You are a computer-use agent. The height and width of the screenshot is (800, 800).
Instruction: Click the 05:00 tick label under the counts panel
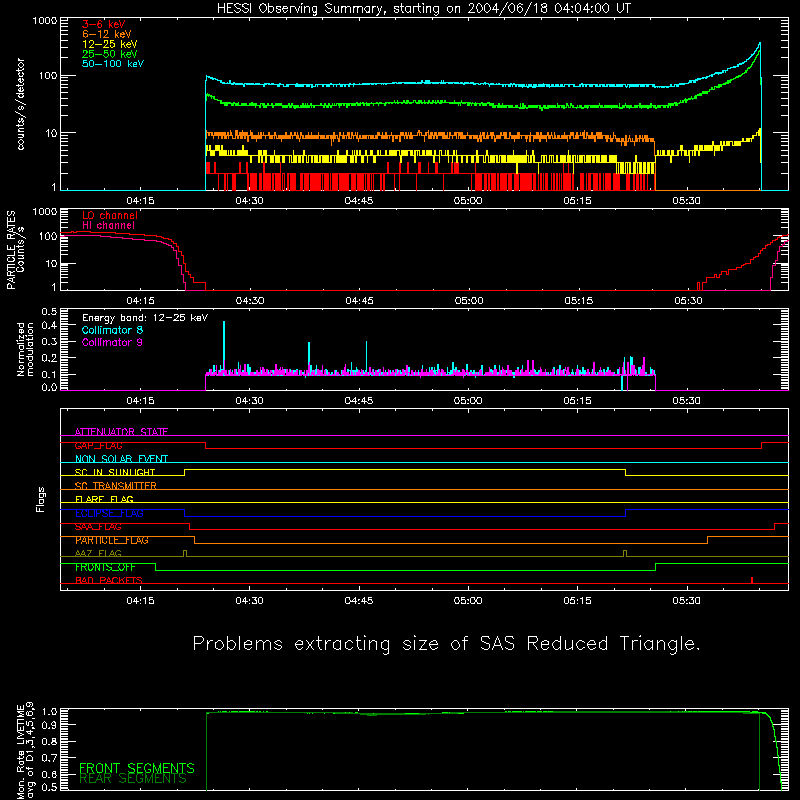[x=468, y=201]
